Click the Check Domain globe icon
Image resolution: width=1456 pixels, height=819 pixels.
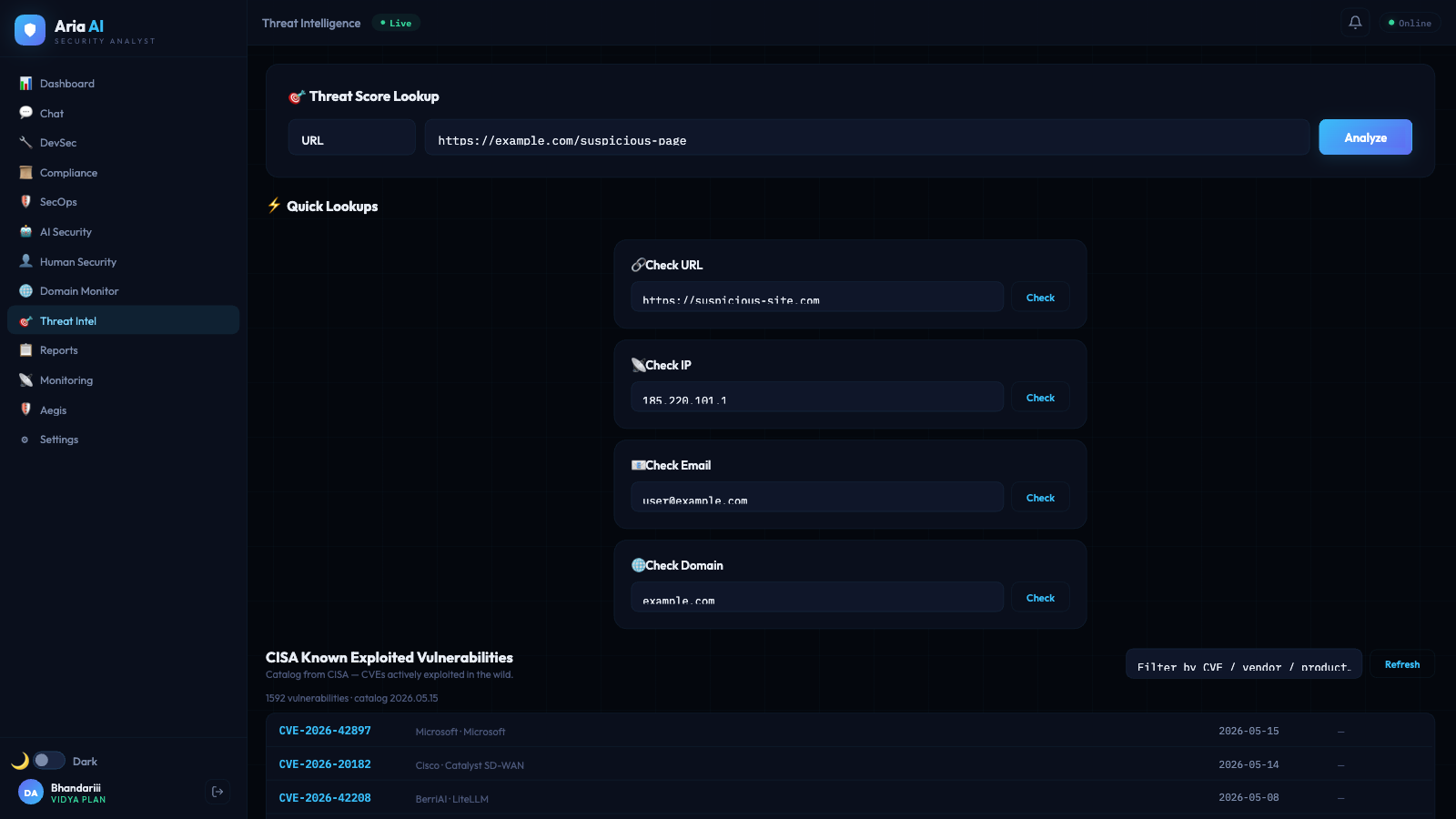point(638,565)
